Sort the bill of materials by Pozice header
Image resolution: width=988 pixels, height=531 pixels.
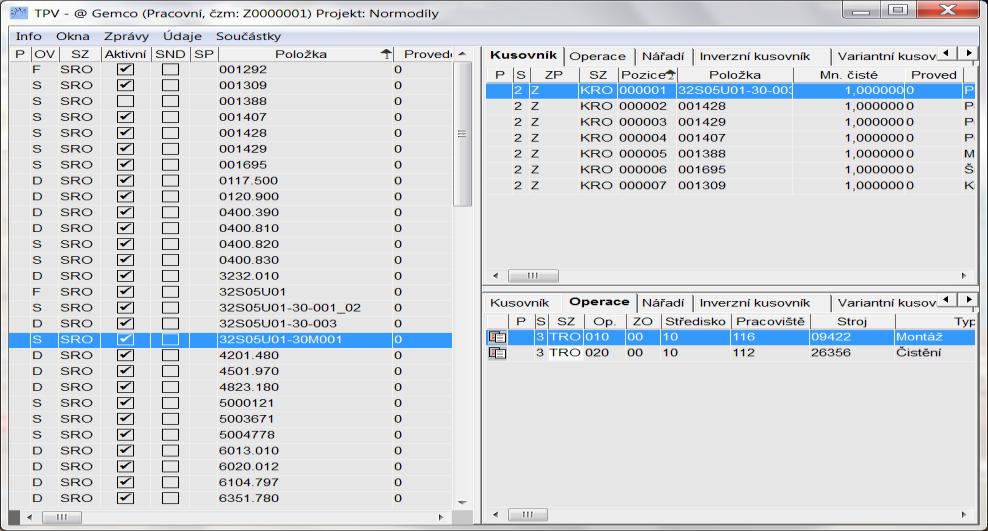[647, 75]
